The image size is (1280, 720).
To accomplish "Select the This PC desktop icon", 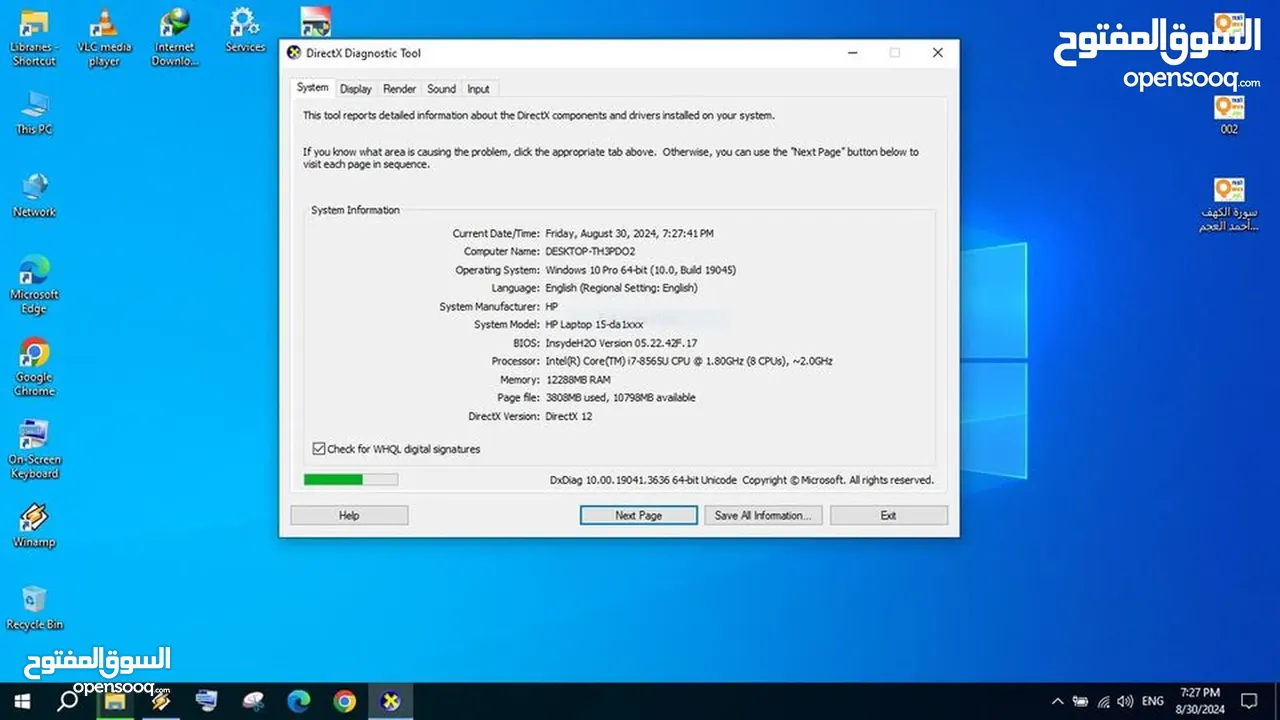I will coord(34,112).
